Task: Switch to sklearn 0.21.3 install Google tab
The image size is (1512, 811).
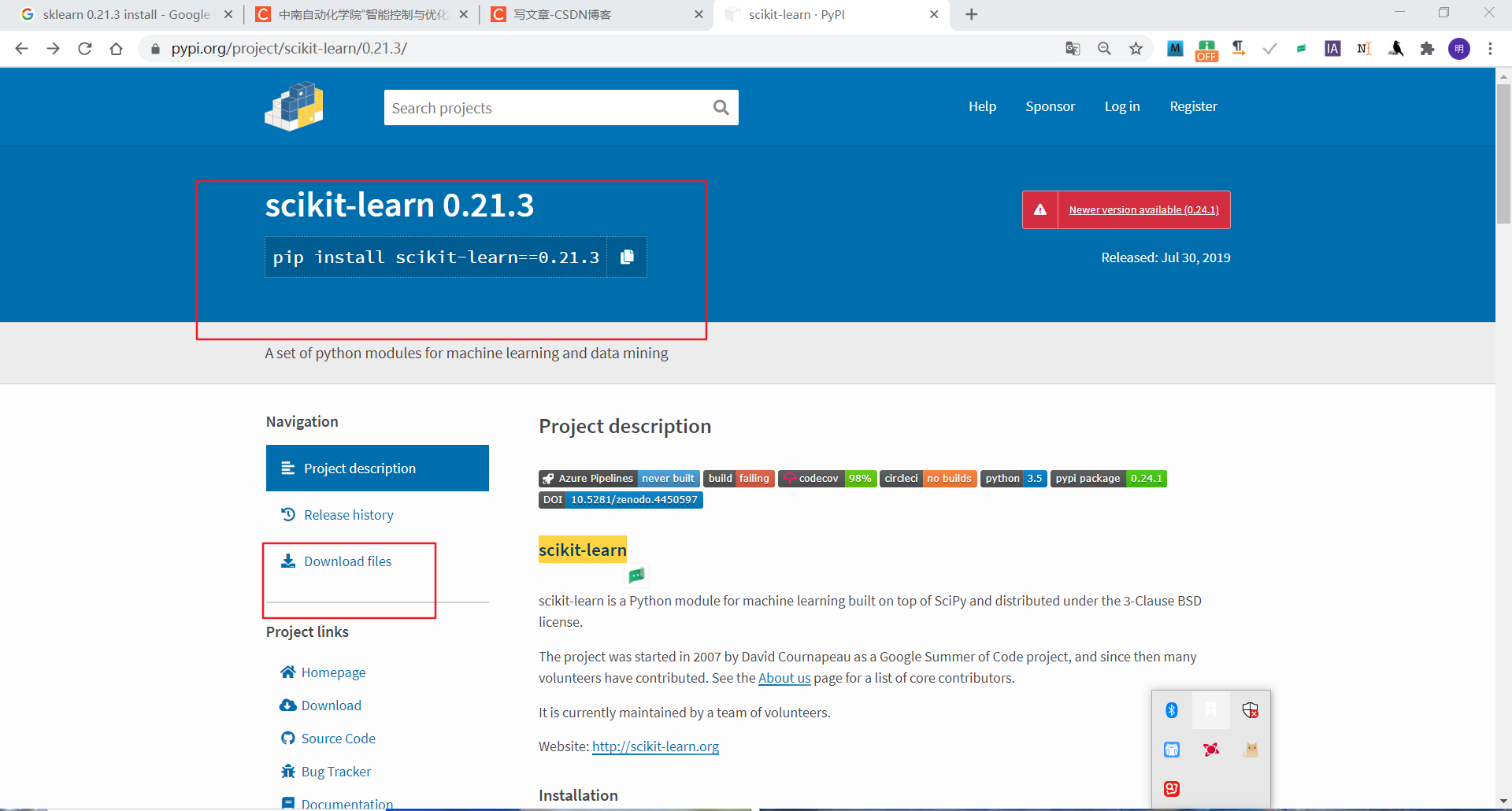Action: 126,14
